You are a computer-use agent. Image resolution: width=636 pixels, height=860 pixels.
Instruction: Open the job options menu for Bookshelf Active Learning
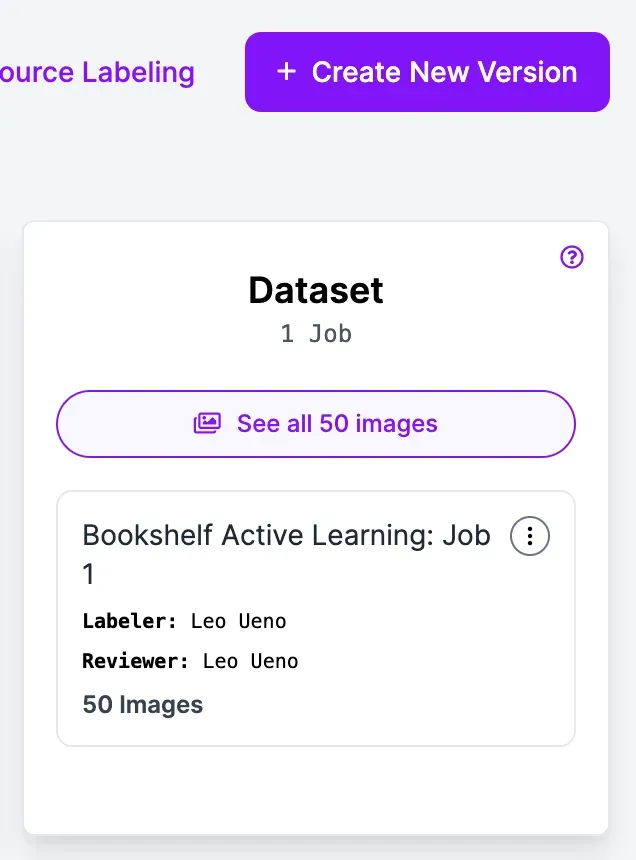530,535
